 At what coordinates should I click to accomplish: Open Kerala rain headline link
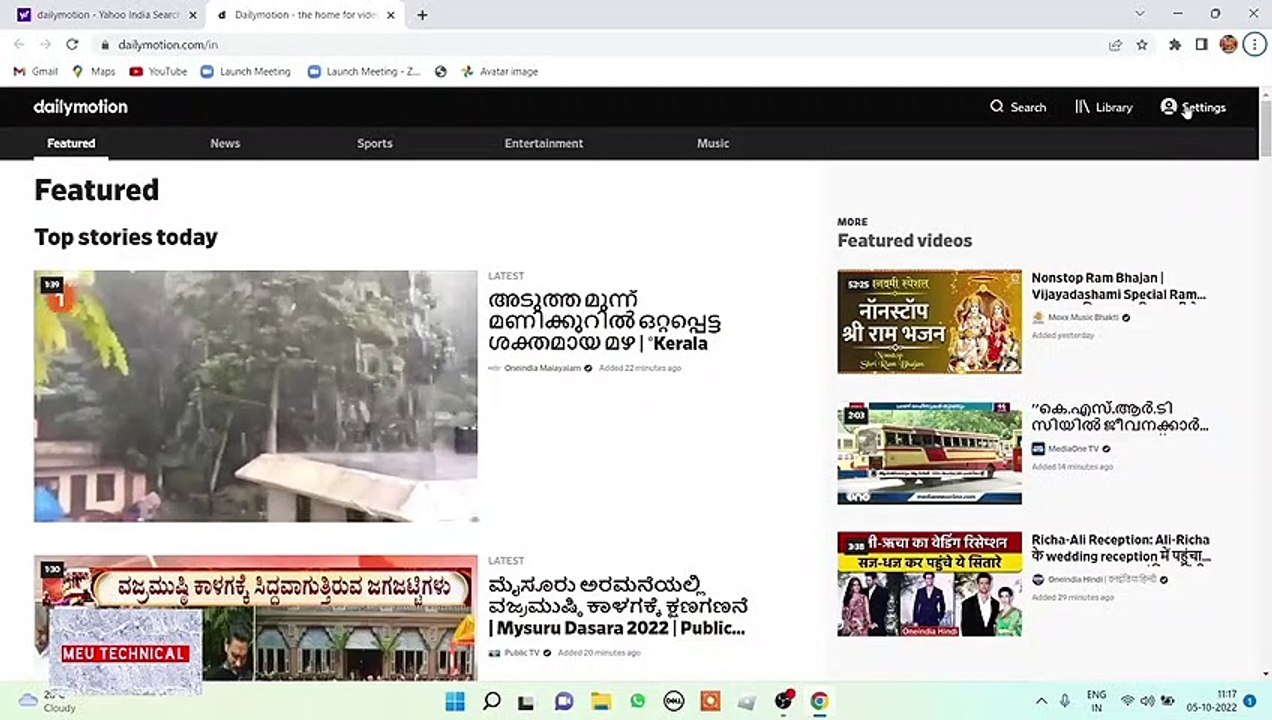point(604,322)
